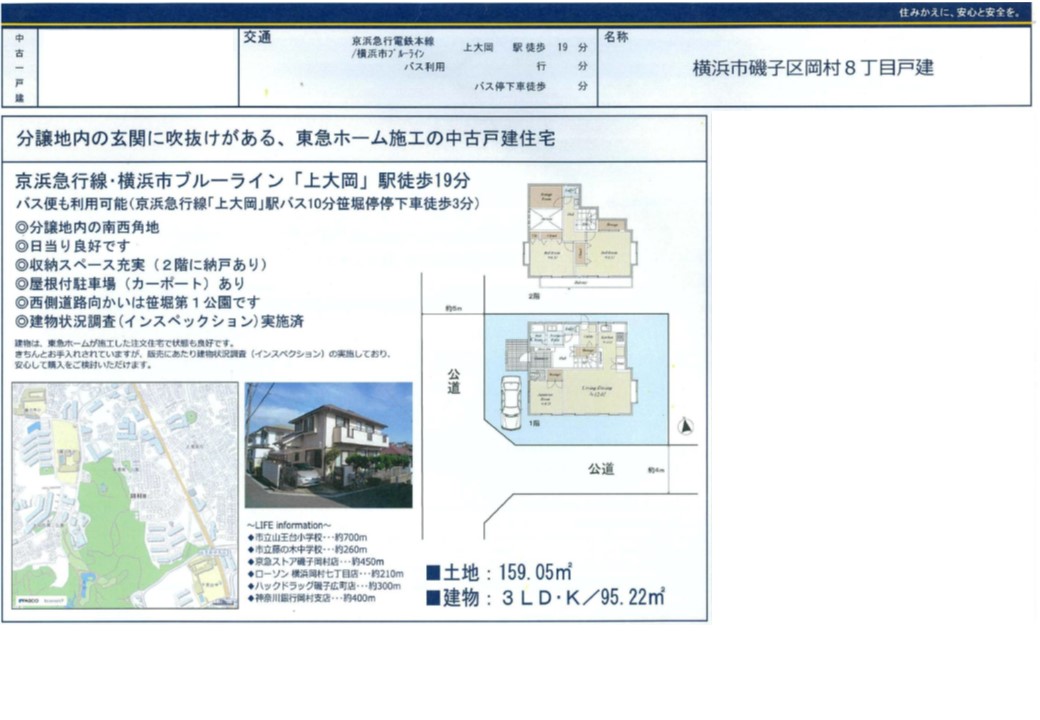Viewport: 1040px width, 720px height.
Task: Click the 神奈川銀行岡村支店 distance entry
Action: [310, 598]
